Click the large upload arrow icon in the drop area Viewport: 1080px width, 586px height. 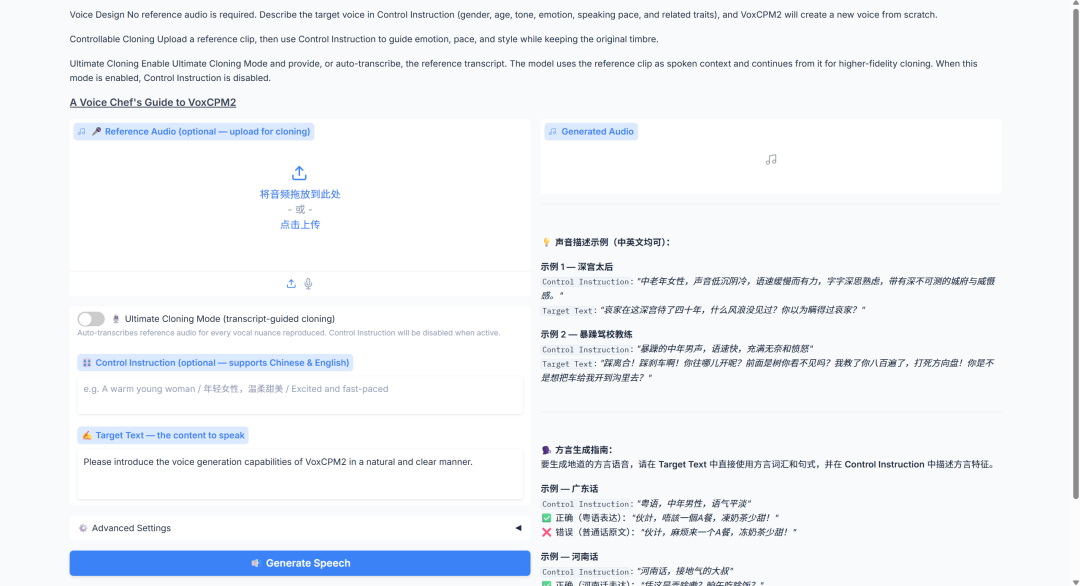tap(299, 173)
